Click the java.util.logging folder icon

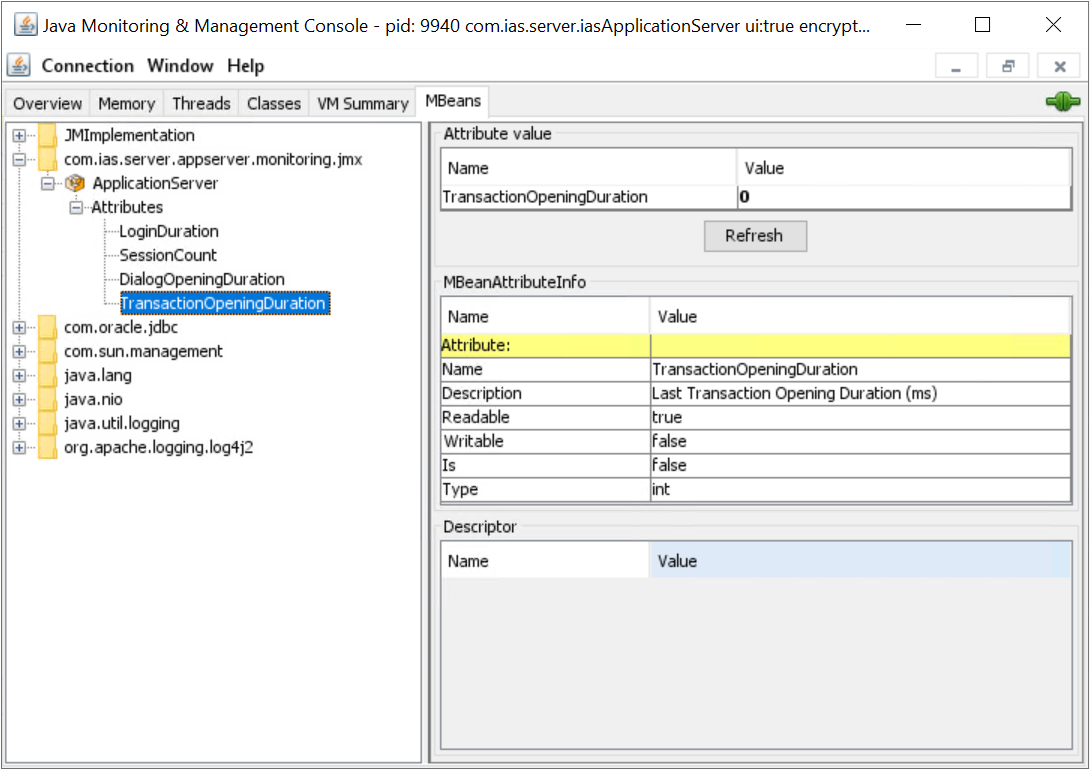pos(47,423)
